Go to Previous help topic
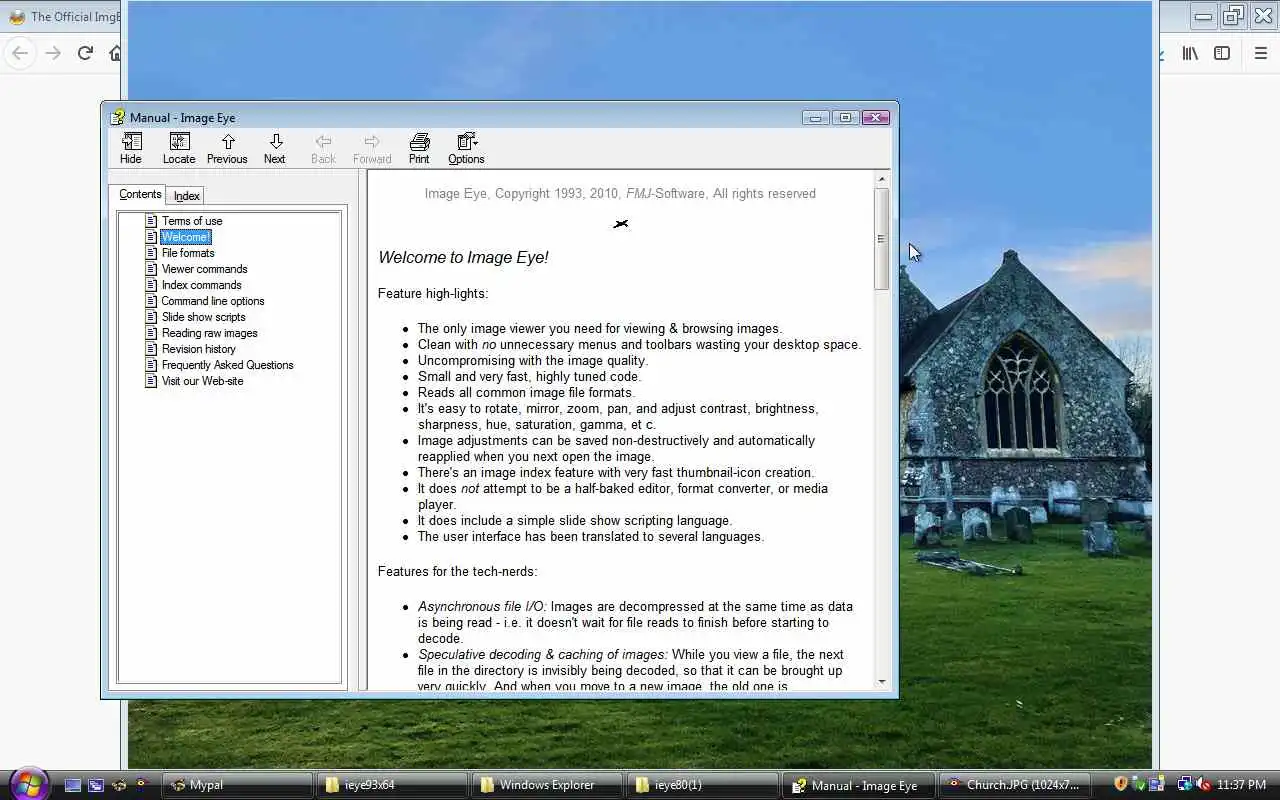Viewport: 1280px width, 800px height. (227, 148)
